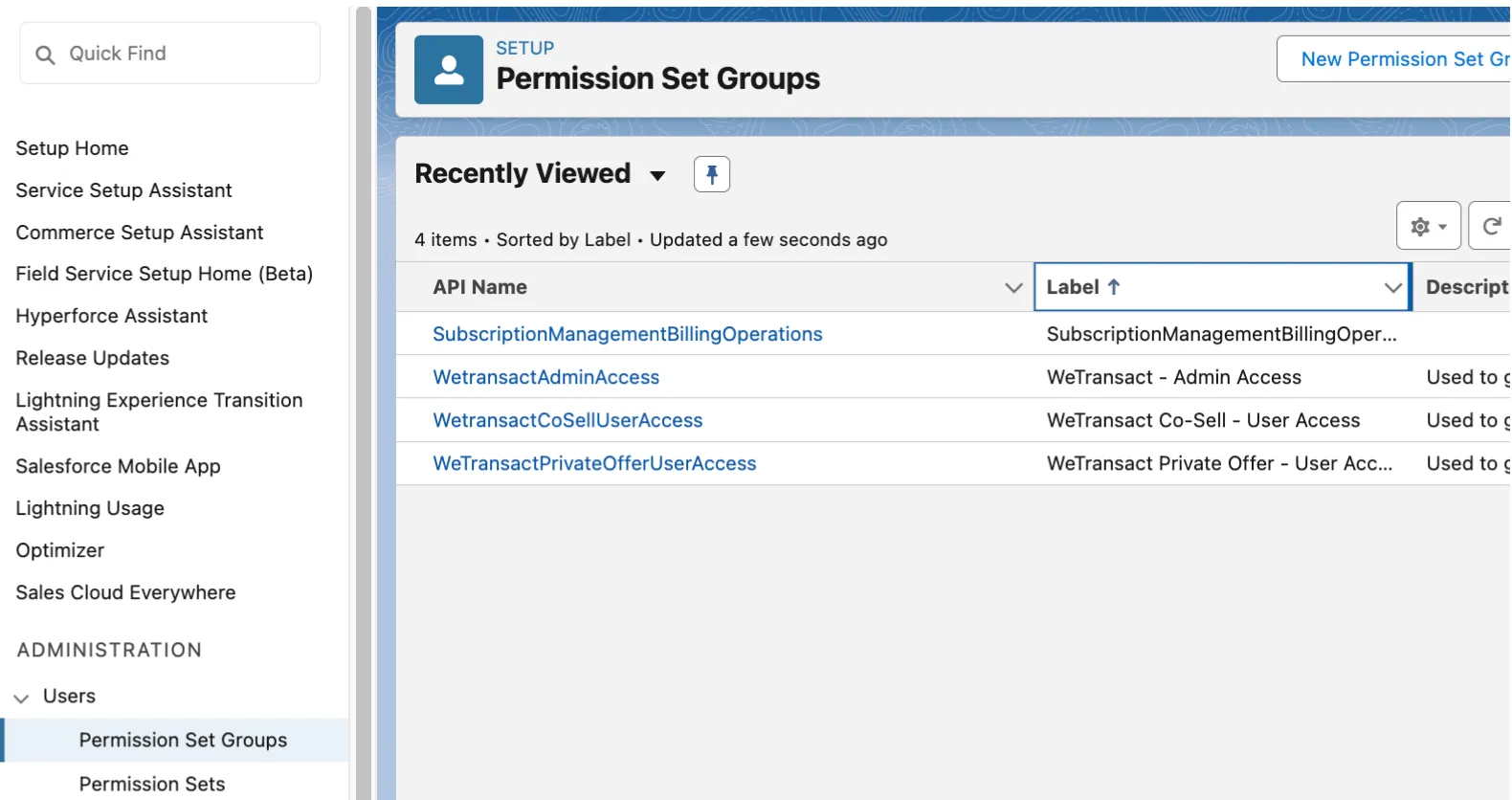This screenshot has width=1512, height=800.
Task: Sort by the Description column header
Action: (x=1467, y=287)
